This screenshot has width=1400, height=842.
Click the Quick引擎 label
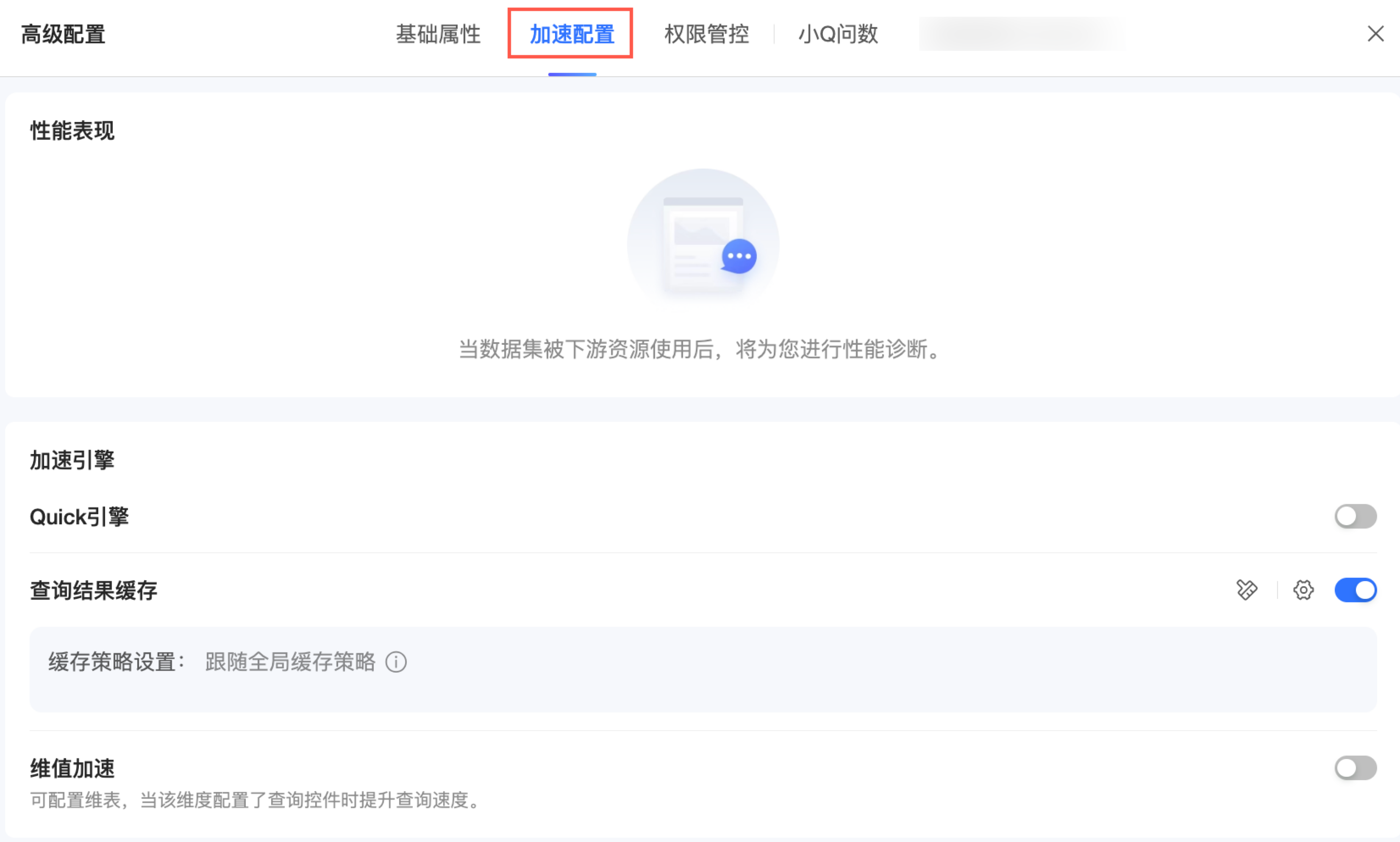click(79, 516)
